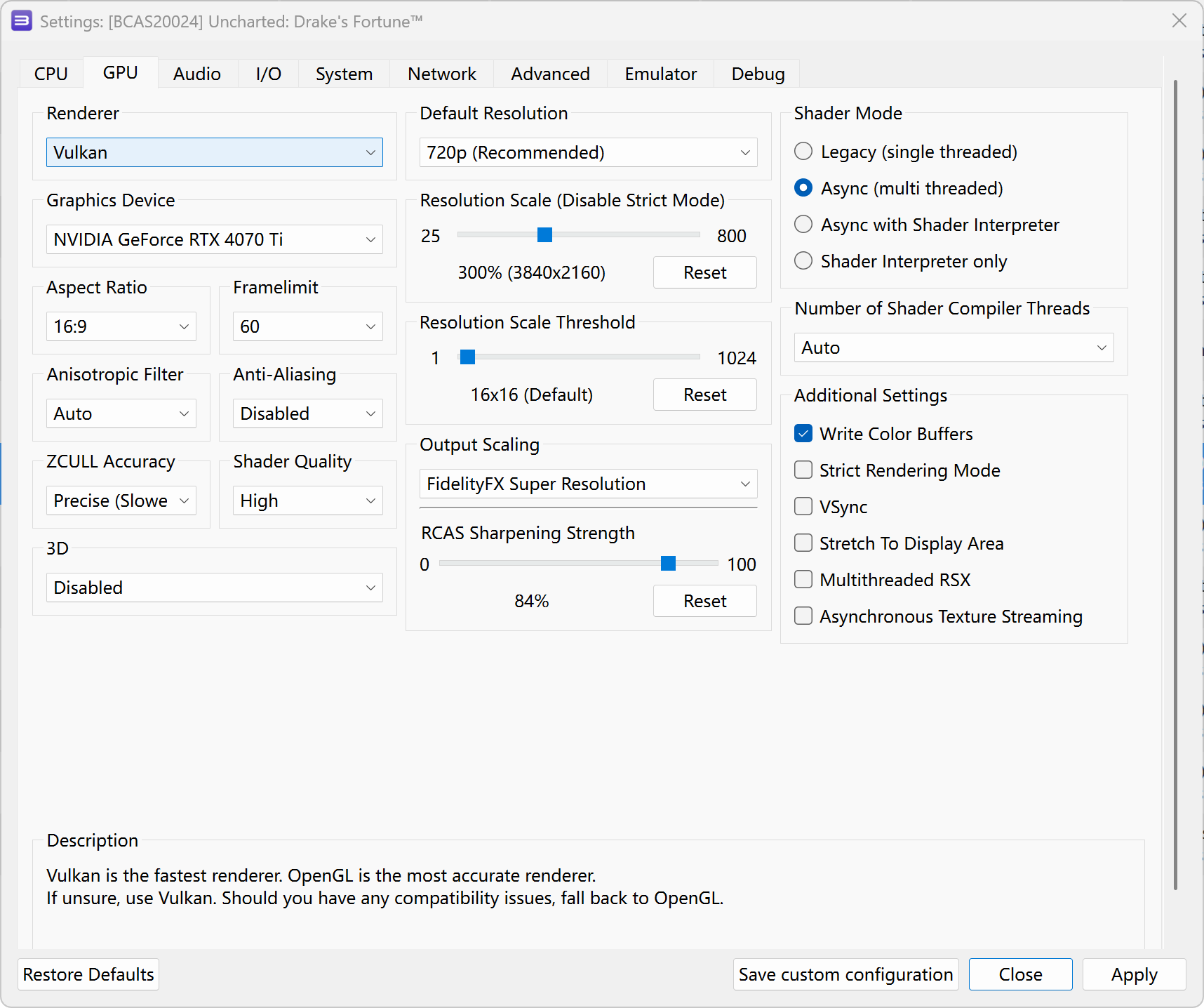Go to the I/O tab
This screenshot has width=1204, height=1008.
tap(268, 74)
